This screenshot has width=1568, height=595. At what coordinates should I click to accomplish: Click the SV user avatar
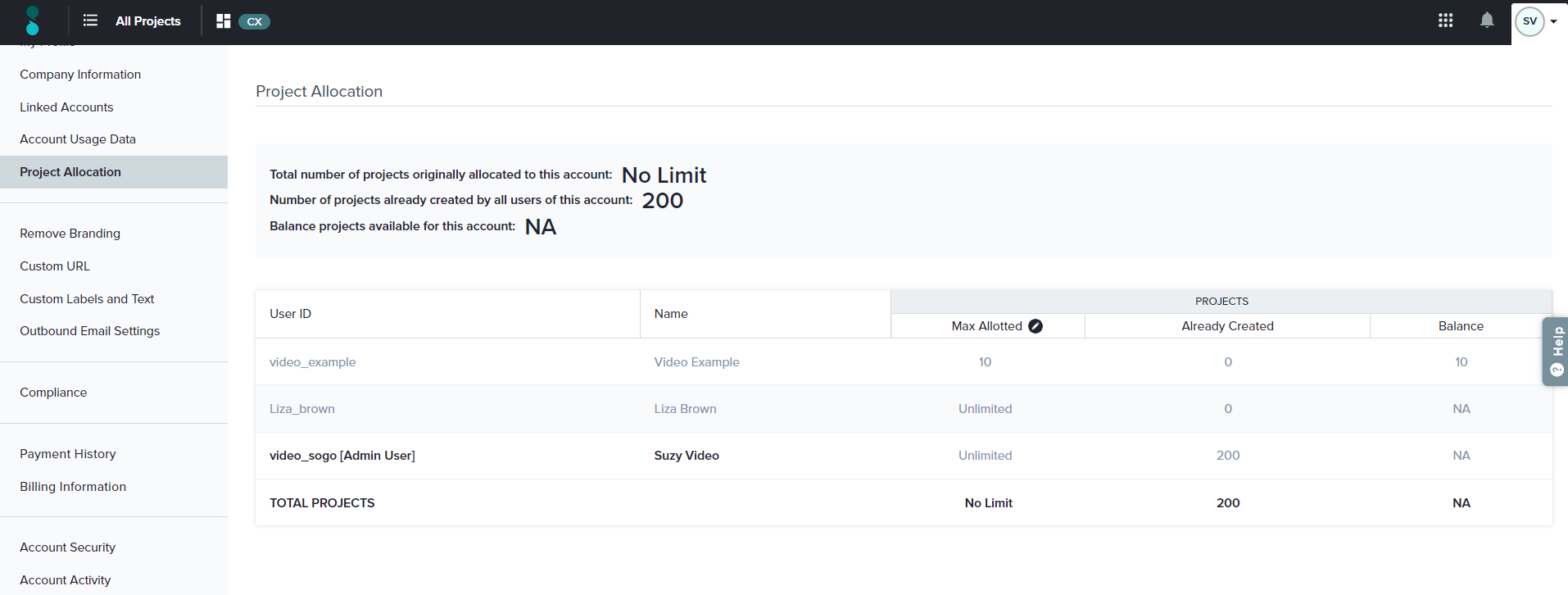coord(1529,21)
